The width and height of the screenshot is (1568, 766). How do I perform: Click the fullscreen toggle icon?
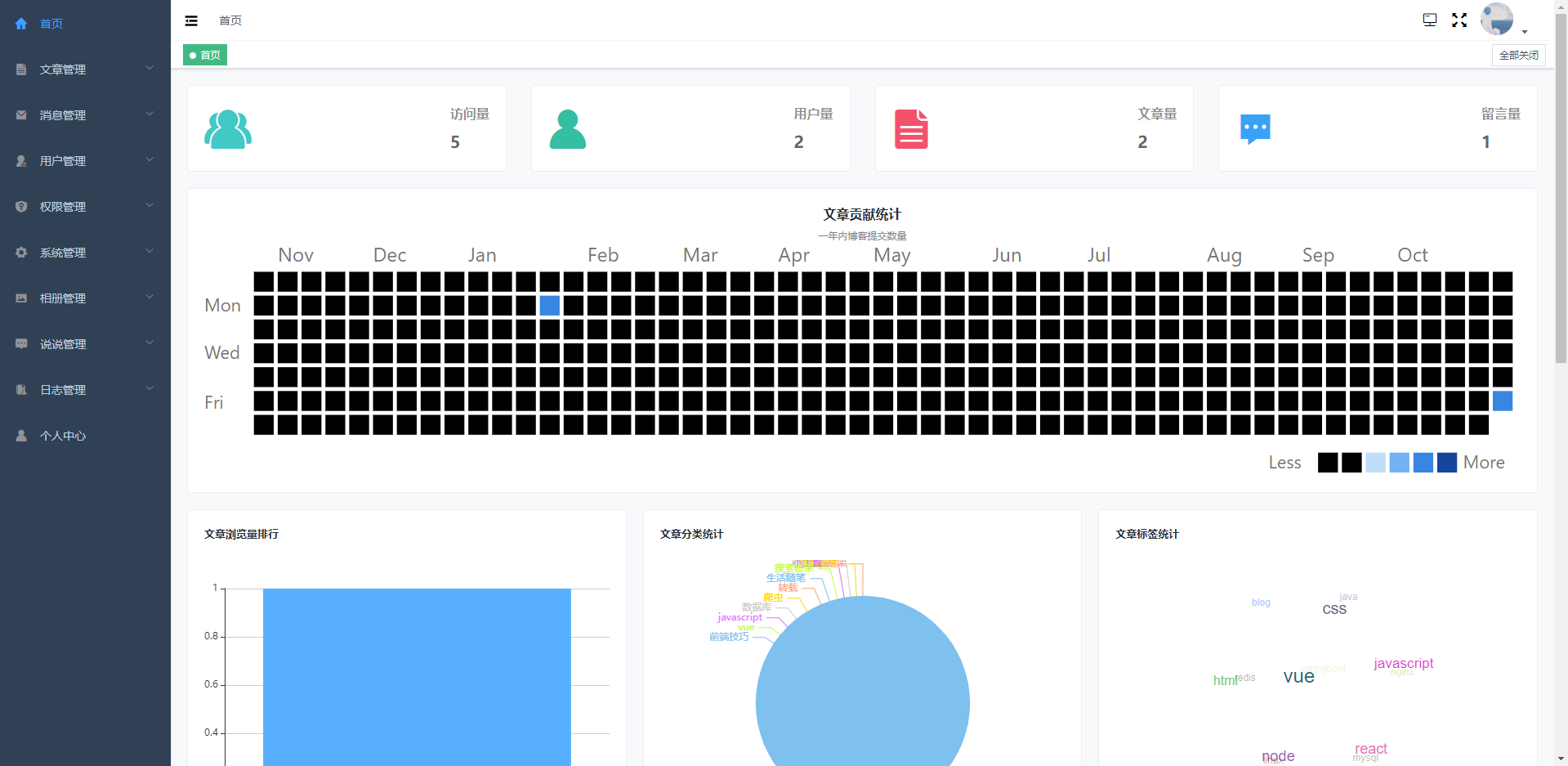click(1459, 20)
